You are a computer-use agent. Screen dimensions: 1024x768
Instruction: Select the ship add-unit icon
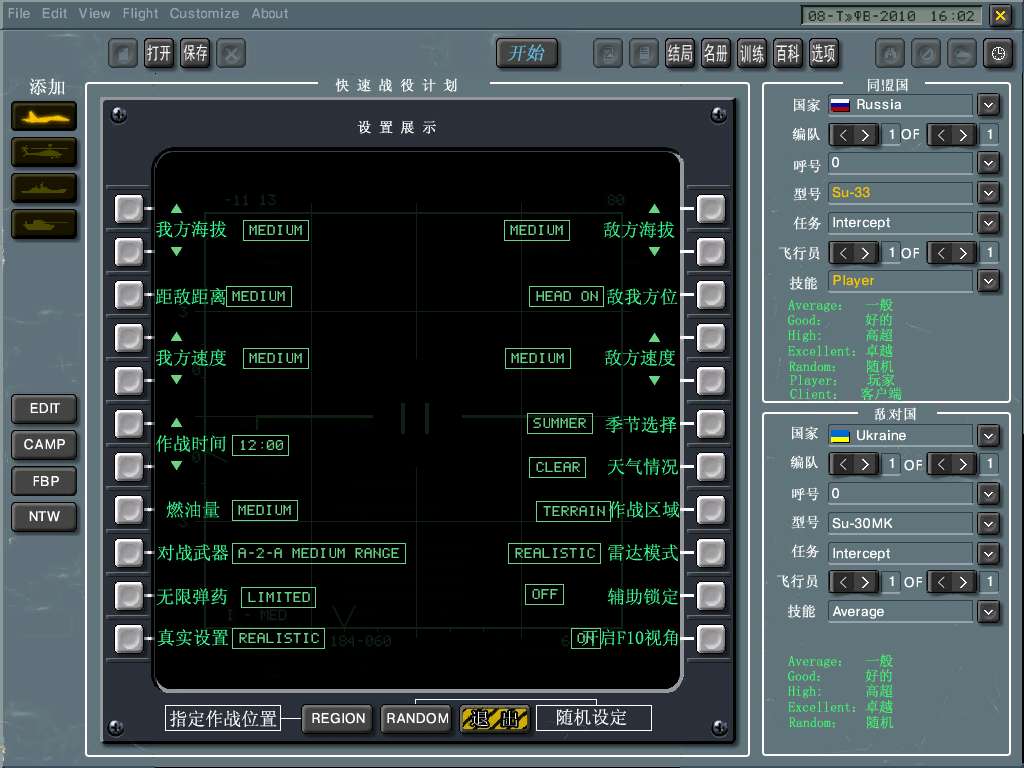(44, 188)
